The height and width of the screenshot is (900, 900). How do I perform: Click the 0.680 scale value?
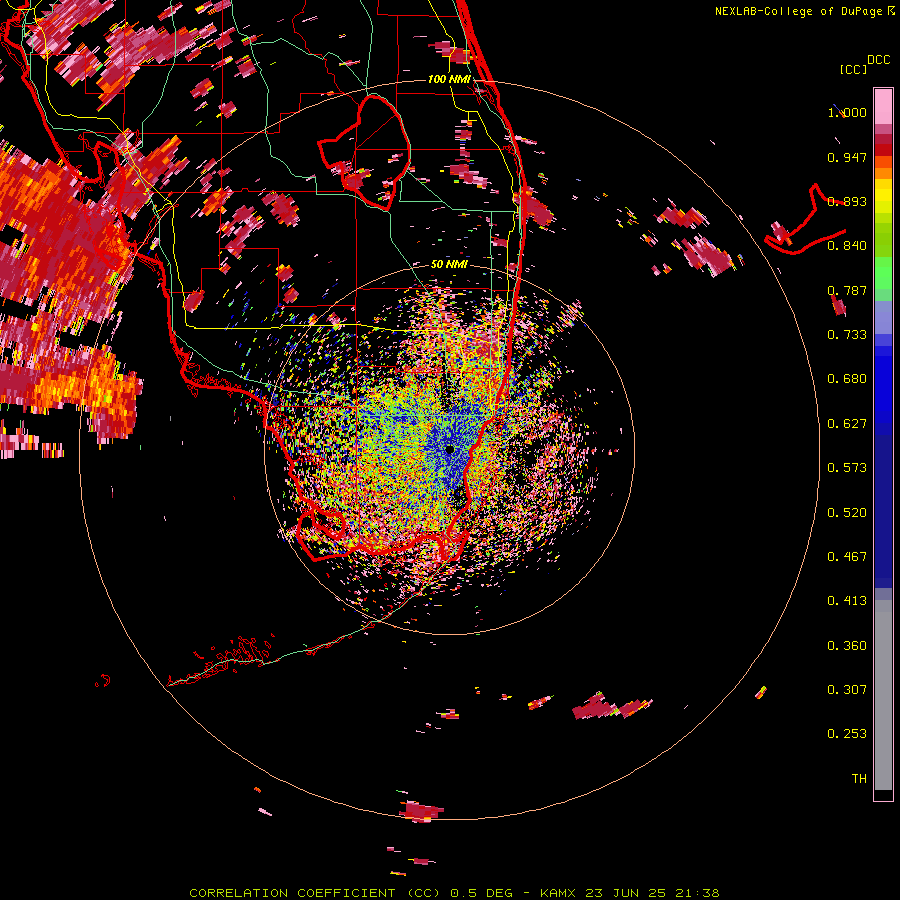click(x=847, y=379)
